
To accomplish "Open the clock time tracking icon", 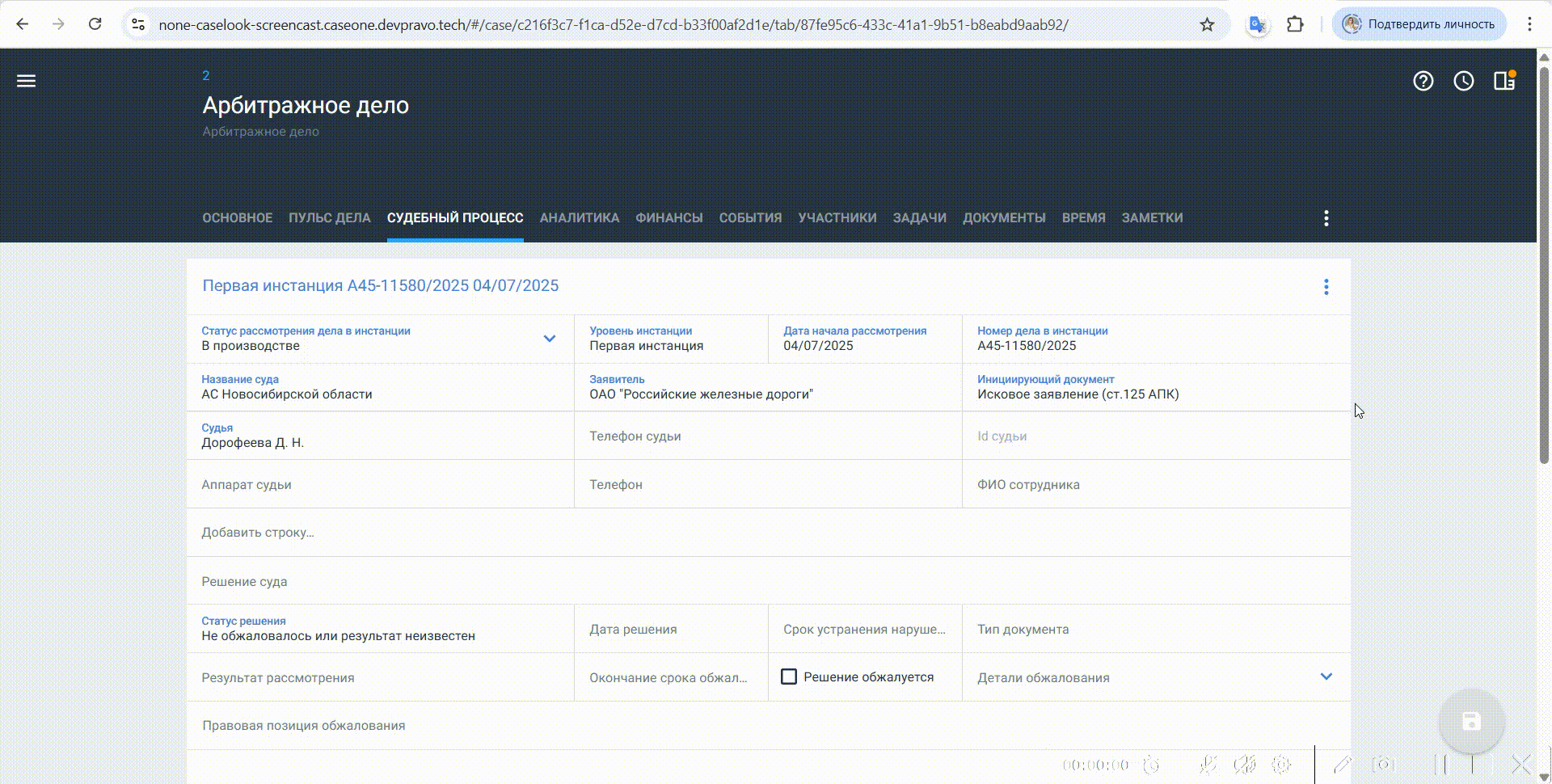I will [1463, 81].
